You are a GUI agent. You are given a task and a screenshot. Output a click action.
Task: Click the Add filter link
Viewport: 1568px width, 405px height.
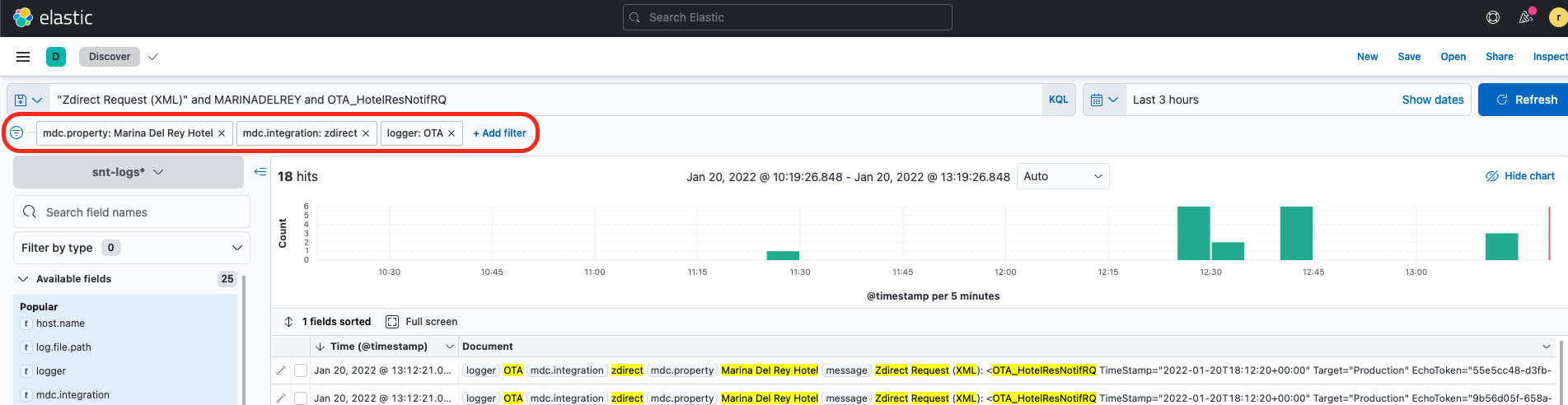pos(499,133)
